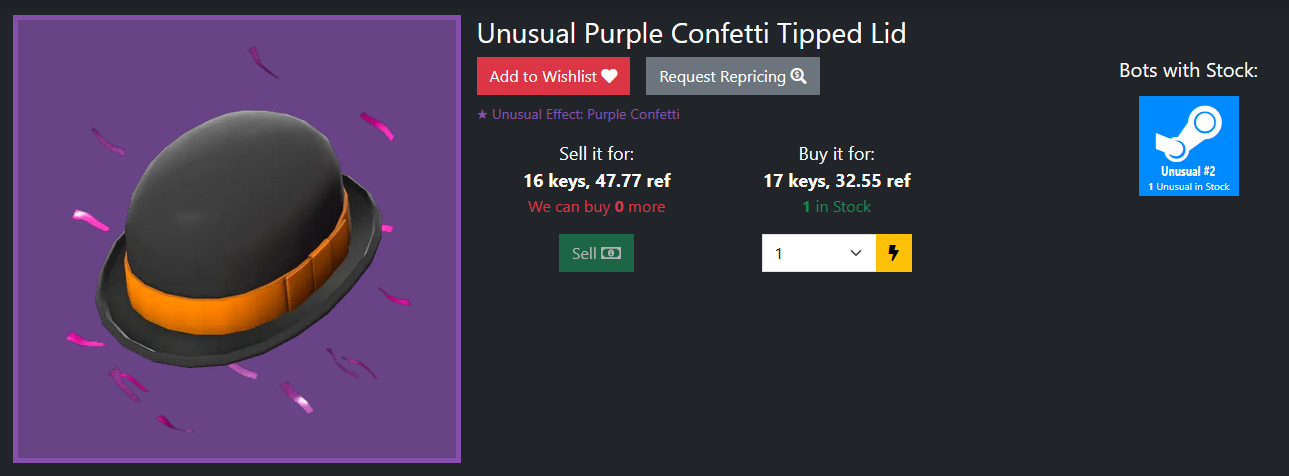Click the magnifier icon beside Request Repricing

[x=798, y=76]
